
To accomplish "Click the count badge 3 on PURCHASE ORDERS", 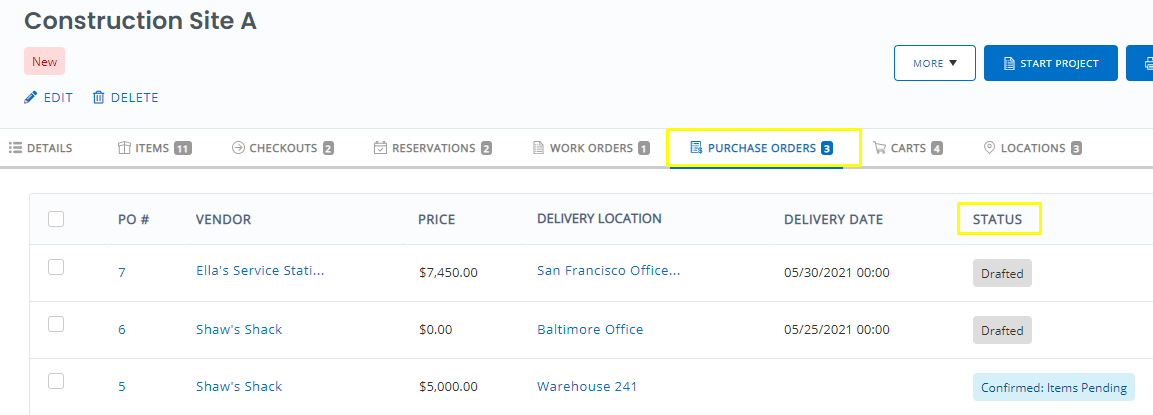I will click(x=827, y=149).
